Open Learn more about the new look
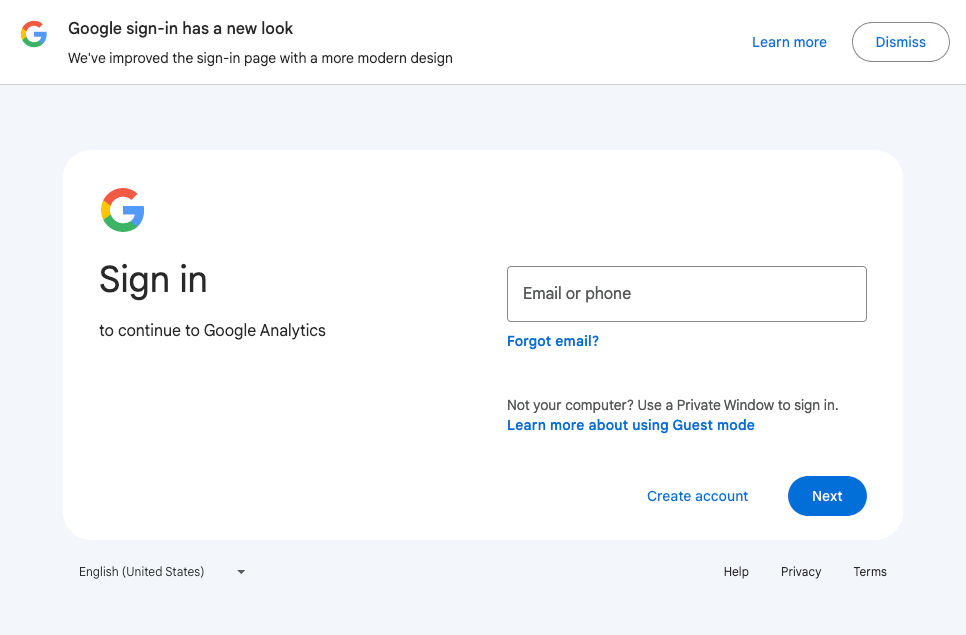 [x=789, y=42]
